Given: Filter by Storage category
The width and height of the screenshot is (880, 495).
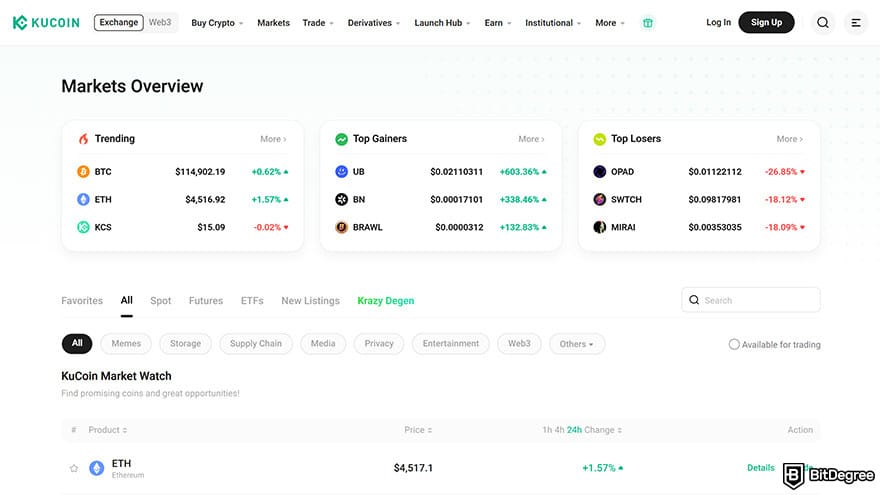Looking at the screenshot, I should (x=185, y=343).
